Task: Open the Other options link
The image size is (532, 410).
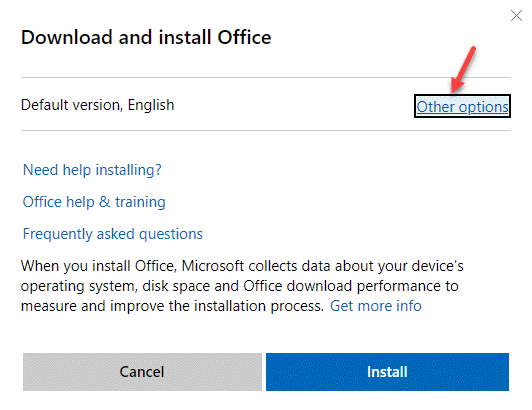Action: coord(462,107)
